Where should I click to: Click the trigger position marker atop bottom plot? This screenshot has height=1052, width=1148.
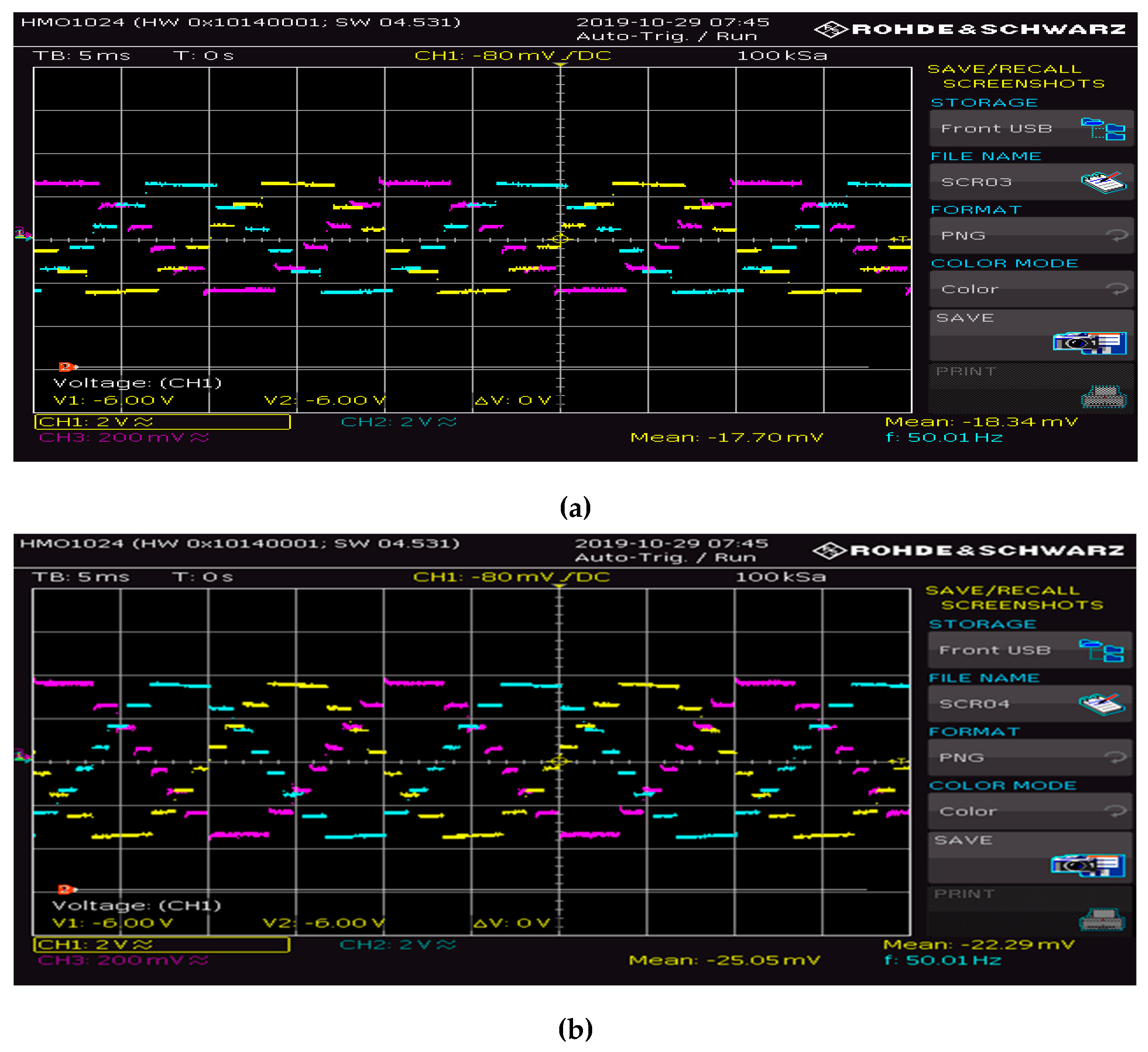[x=559, y=587]
